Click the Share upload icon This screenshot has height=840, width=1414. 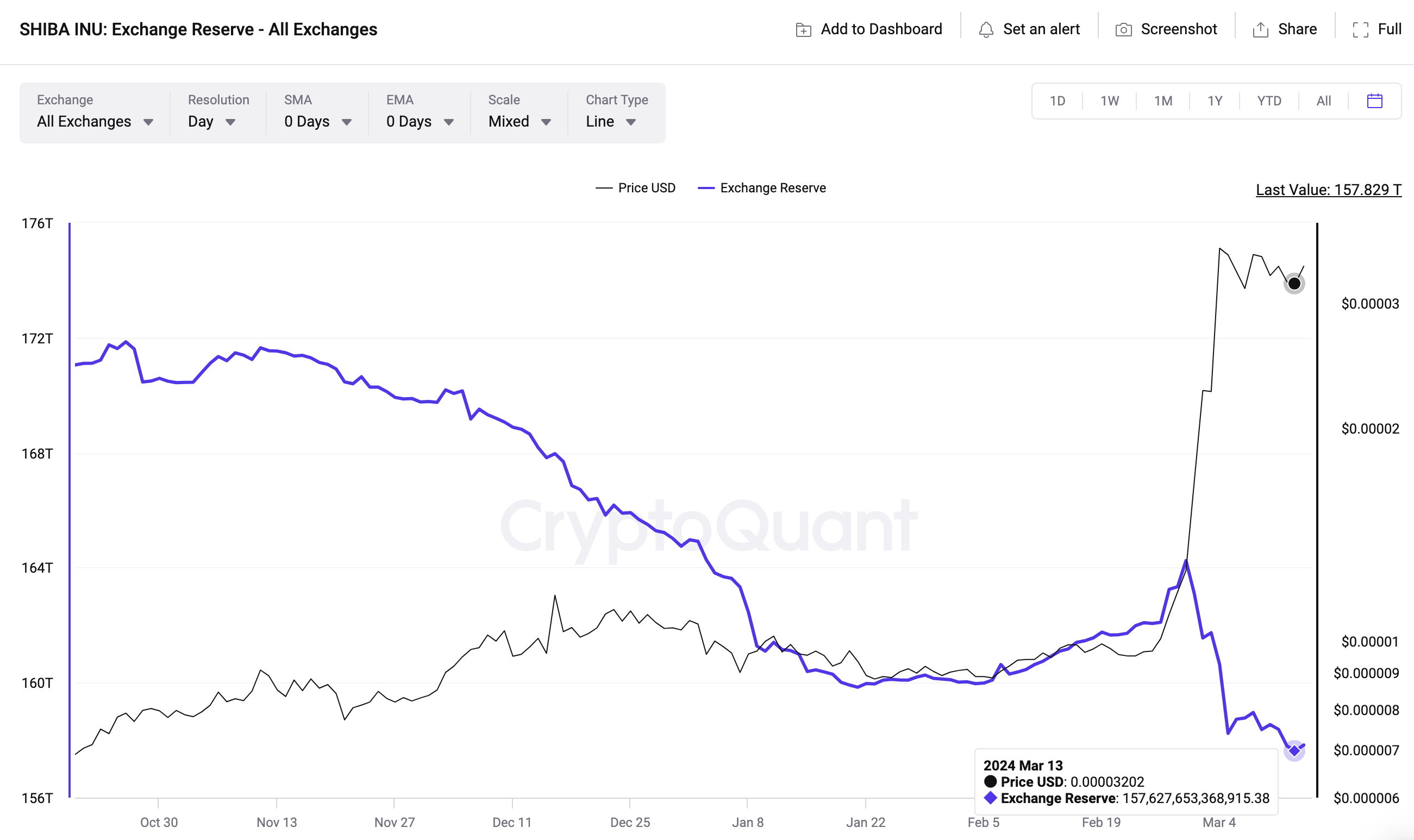(x=1260, y=29)
